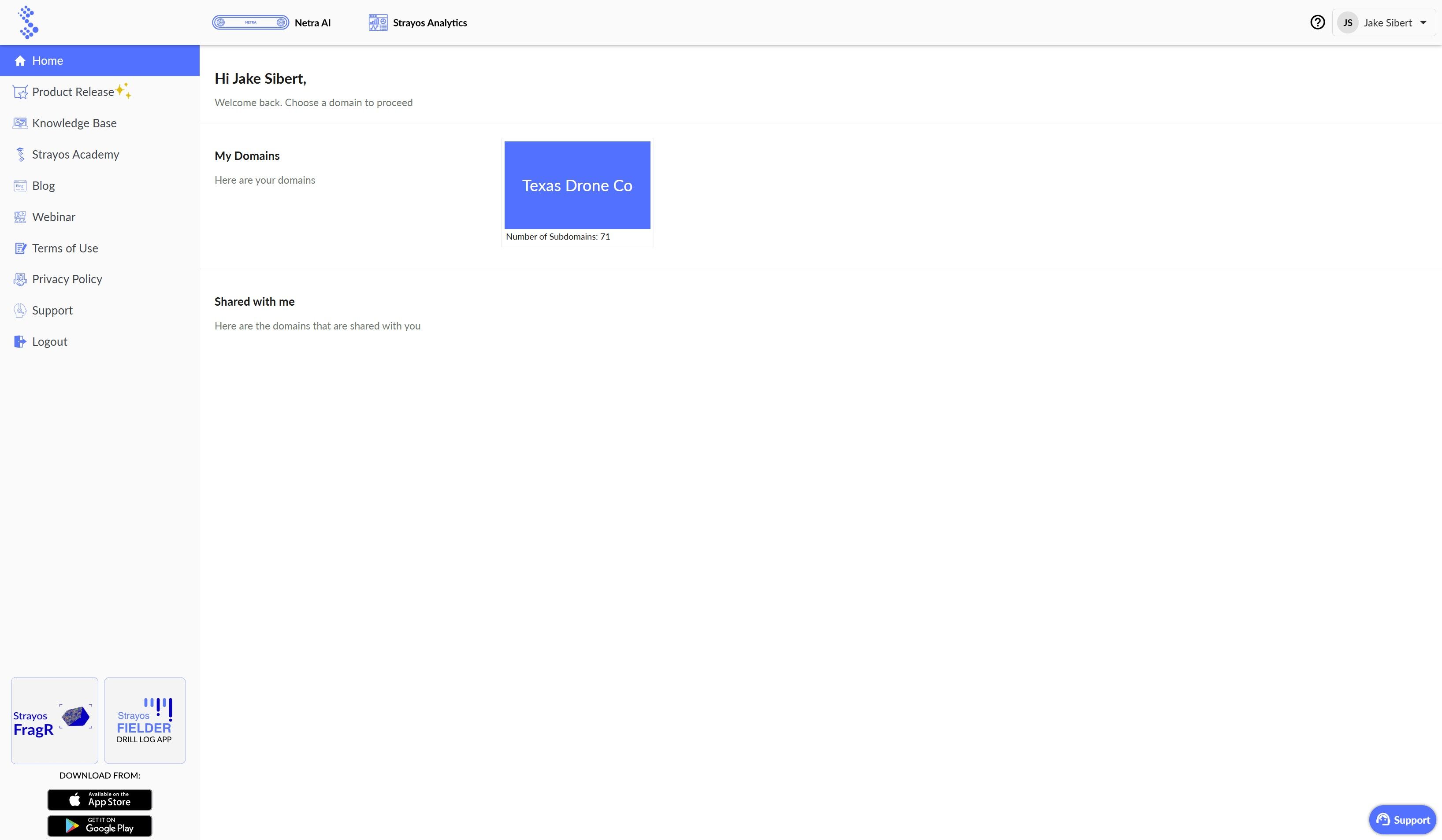The image size is (1442, 840).
Task: Click 'Here are your domains' text
Action: pos(265,180)
